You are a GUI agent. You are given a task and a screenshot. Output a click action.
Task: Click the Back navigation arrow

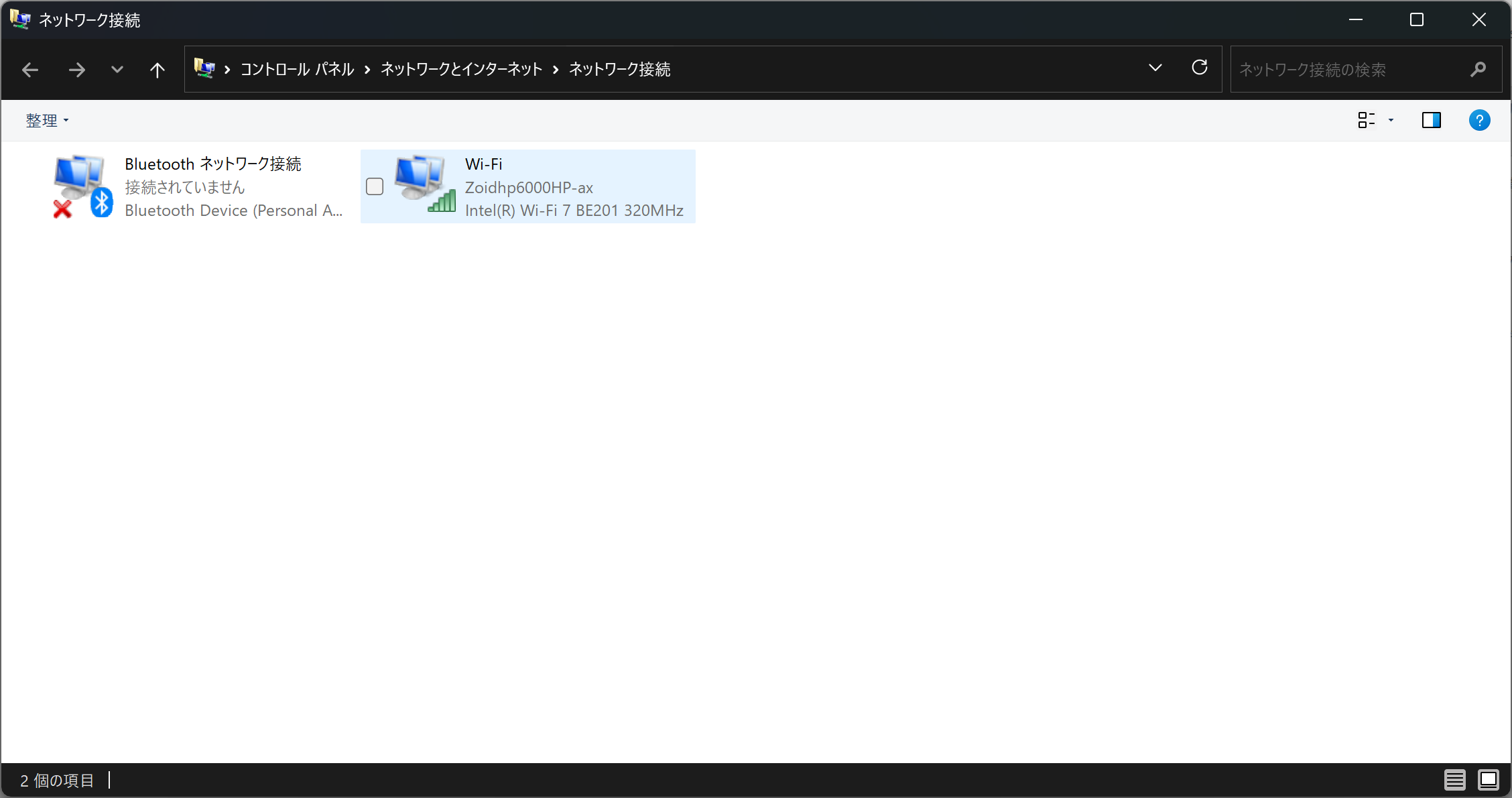click(x=30, y=70)
